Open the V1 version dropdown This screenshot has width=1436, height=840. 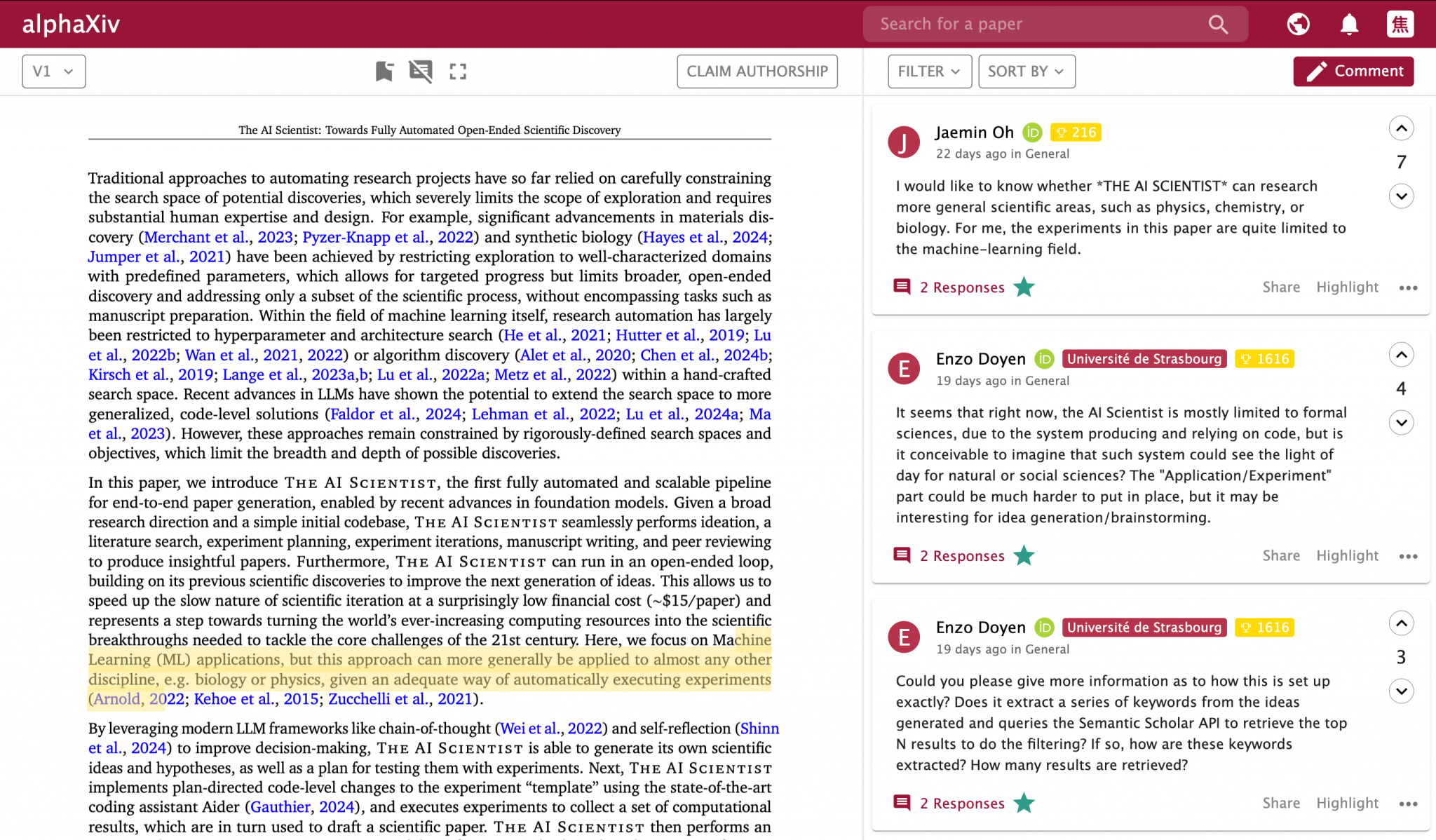[54, 72]
